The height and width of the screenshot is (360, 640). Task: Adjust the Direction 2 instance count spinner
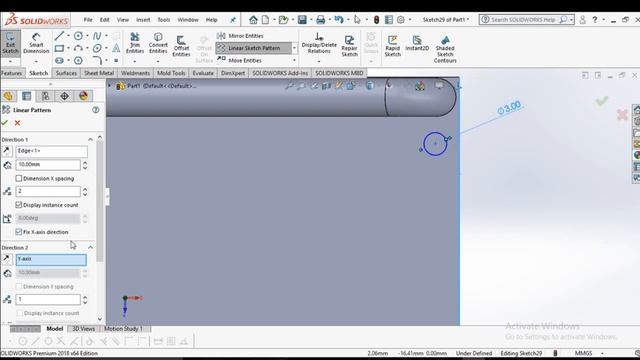click(x=85, y=300)
